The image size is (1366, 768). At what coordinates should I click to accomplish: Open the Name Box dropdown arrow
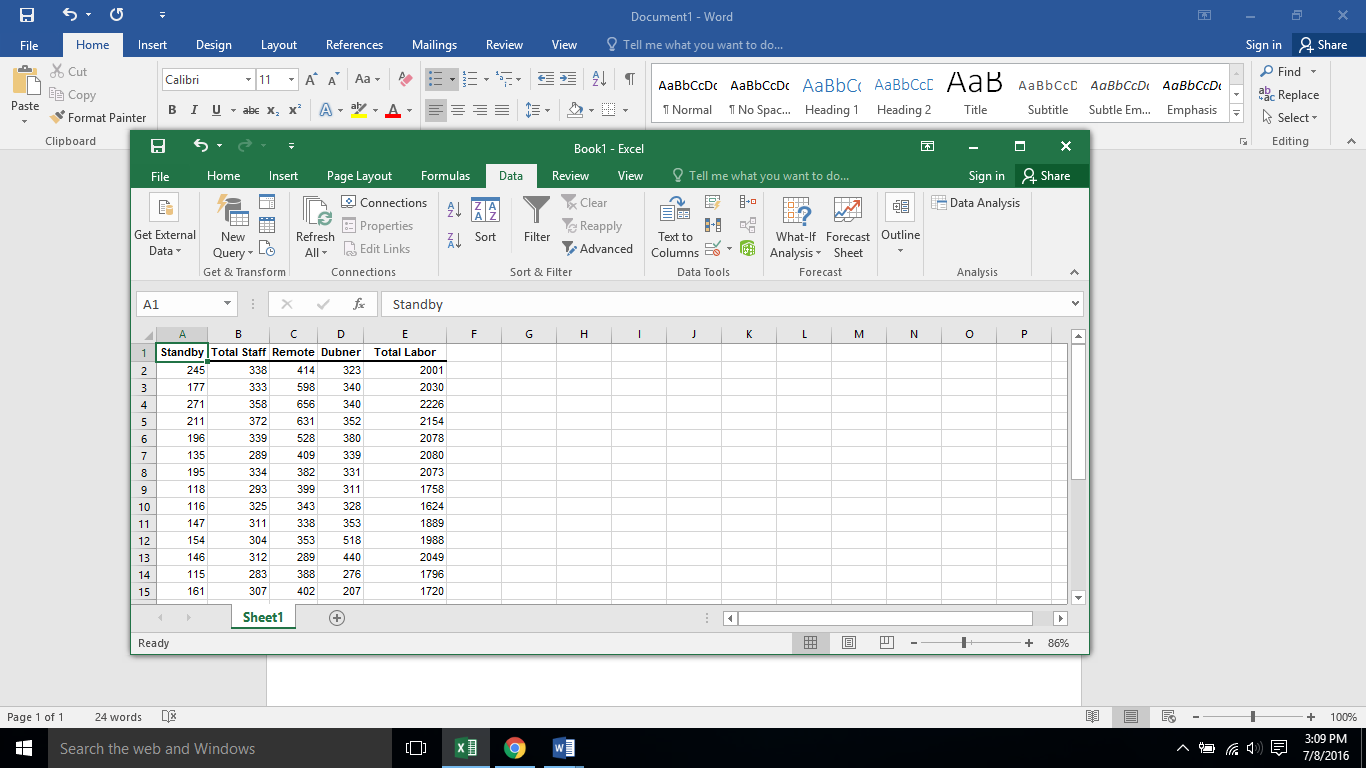(228, 304)
